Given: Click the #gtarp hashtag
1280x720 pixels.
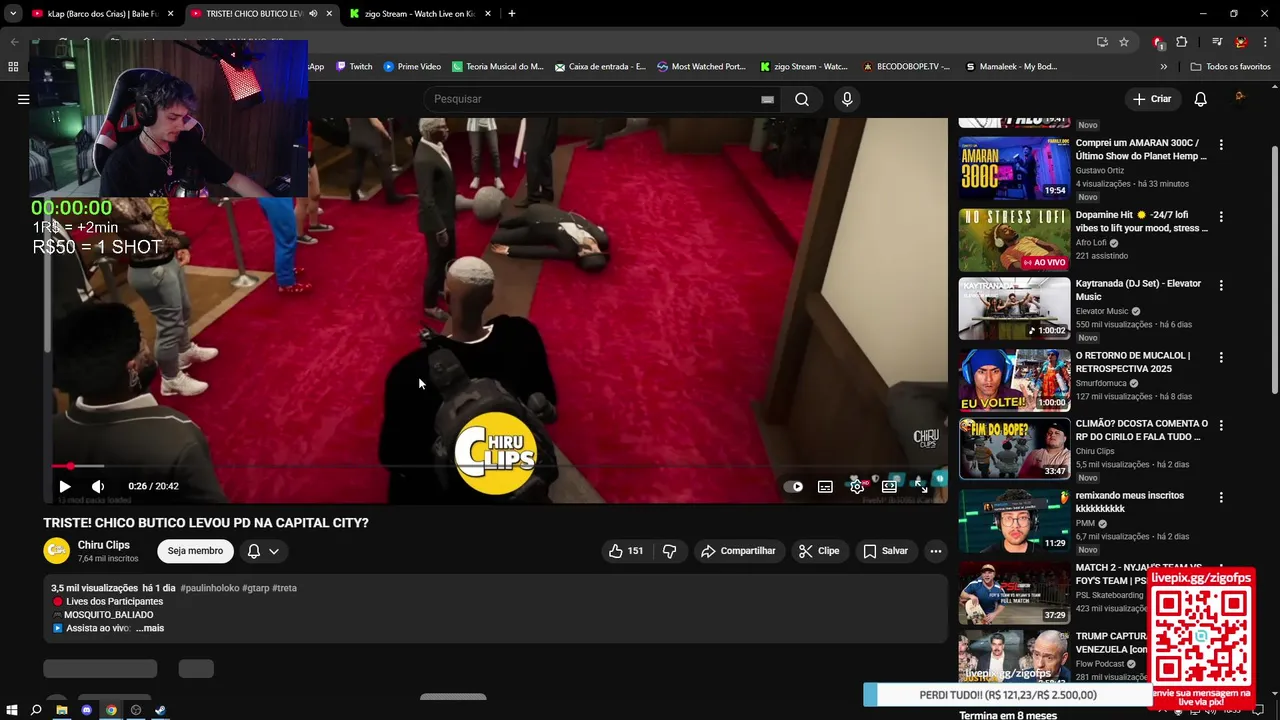Looking at the screenshot, I should tap(255, 588).
